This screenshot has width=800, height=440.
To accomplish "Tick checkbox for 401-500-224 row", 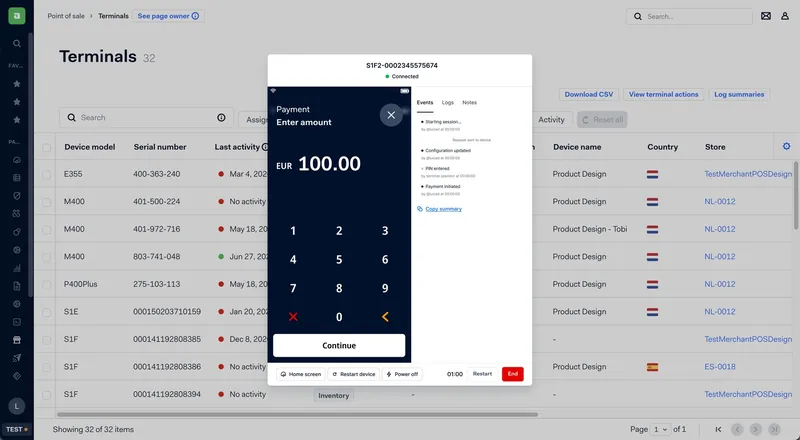I will click(x=46, y=202).
